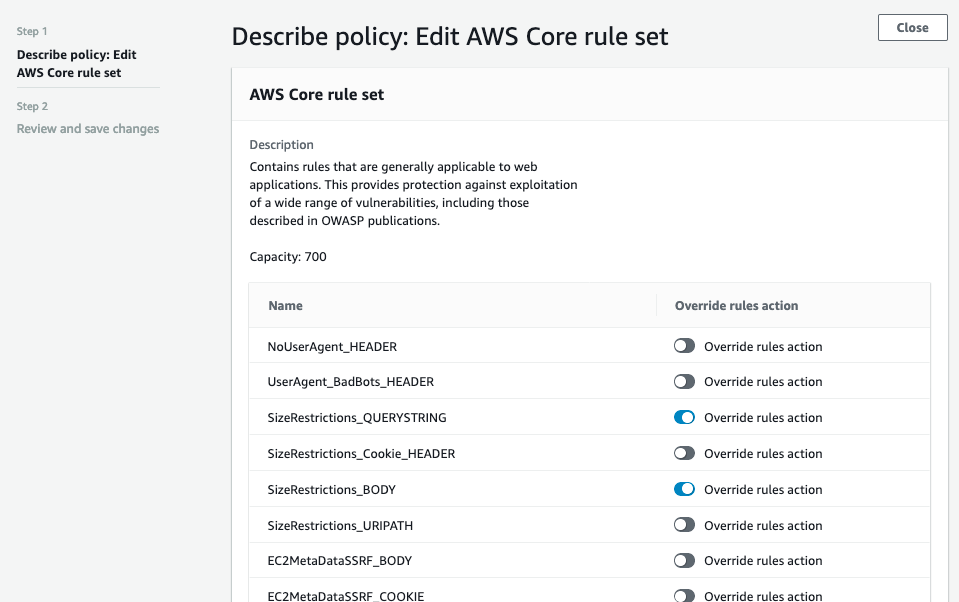The image size is (959, 602).
Task: Click the SizeRestrictions_BODY rule name
Action: tap(325, 490)
